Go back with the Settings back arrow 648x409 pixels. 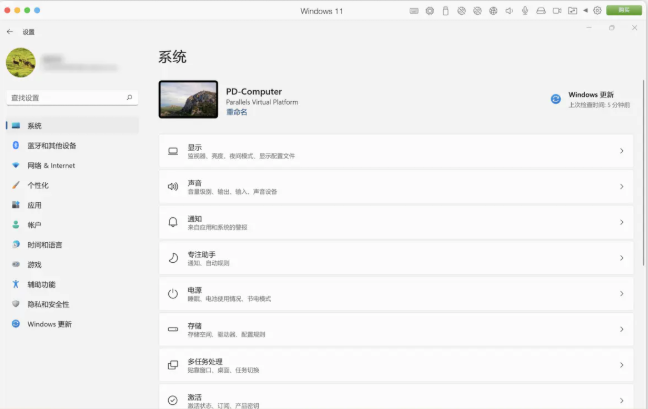click(x=10, y=32)
